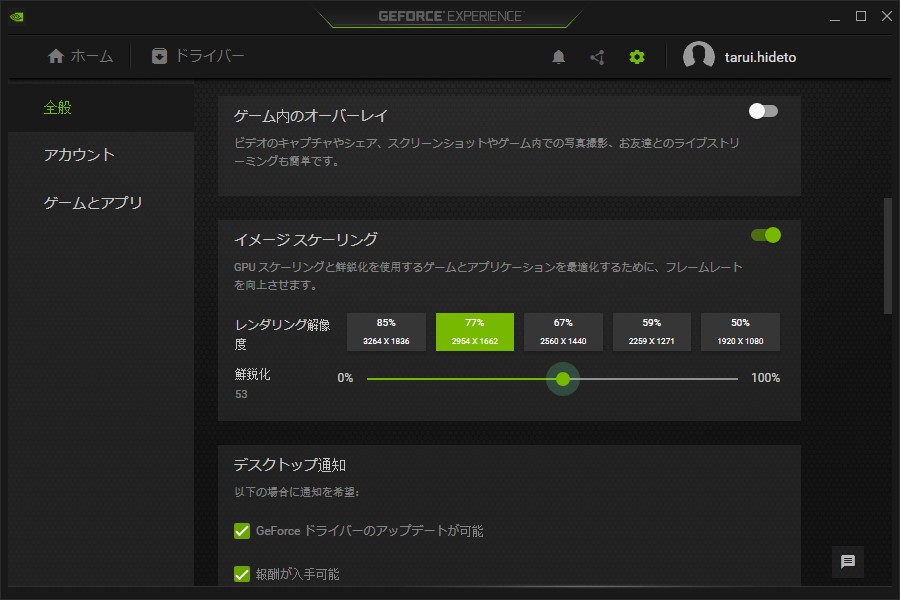Disable the image scaling toggle
Viewport: 900px width, 600px height.
coord(767,234)
